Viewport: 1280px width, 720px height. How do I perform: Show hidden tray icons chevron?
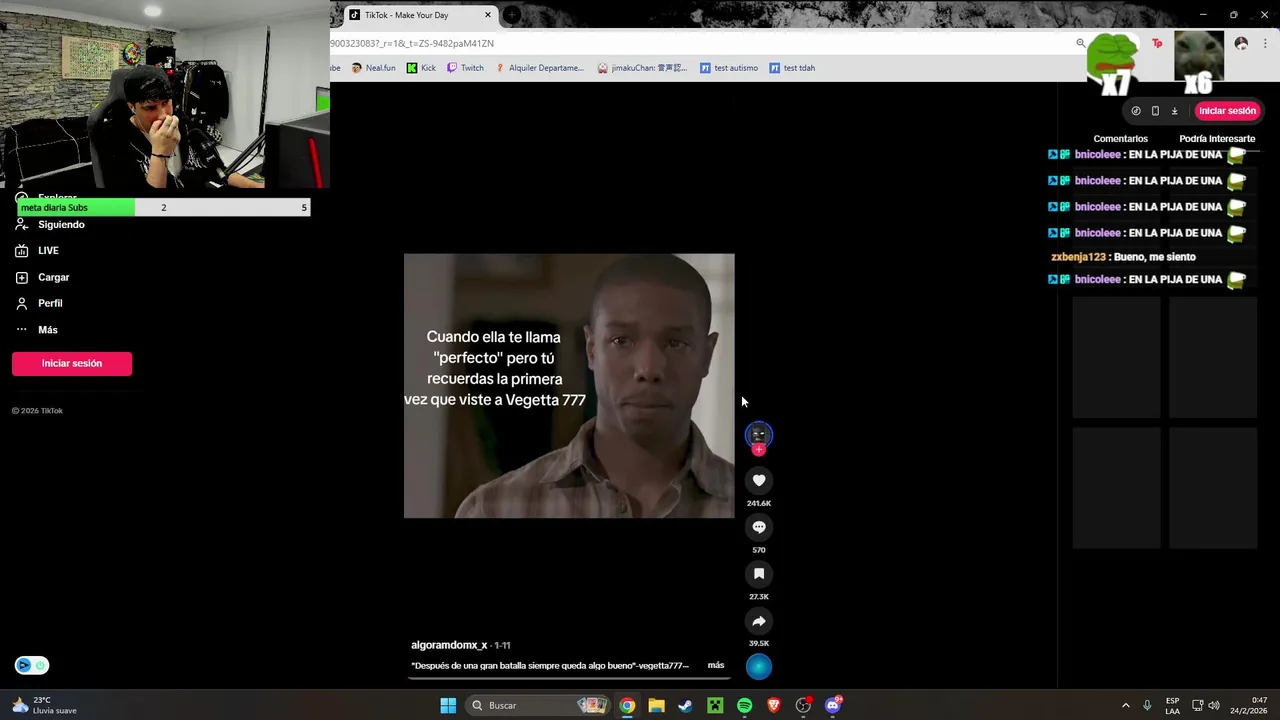[x=1125, y=706]
